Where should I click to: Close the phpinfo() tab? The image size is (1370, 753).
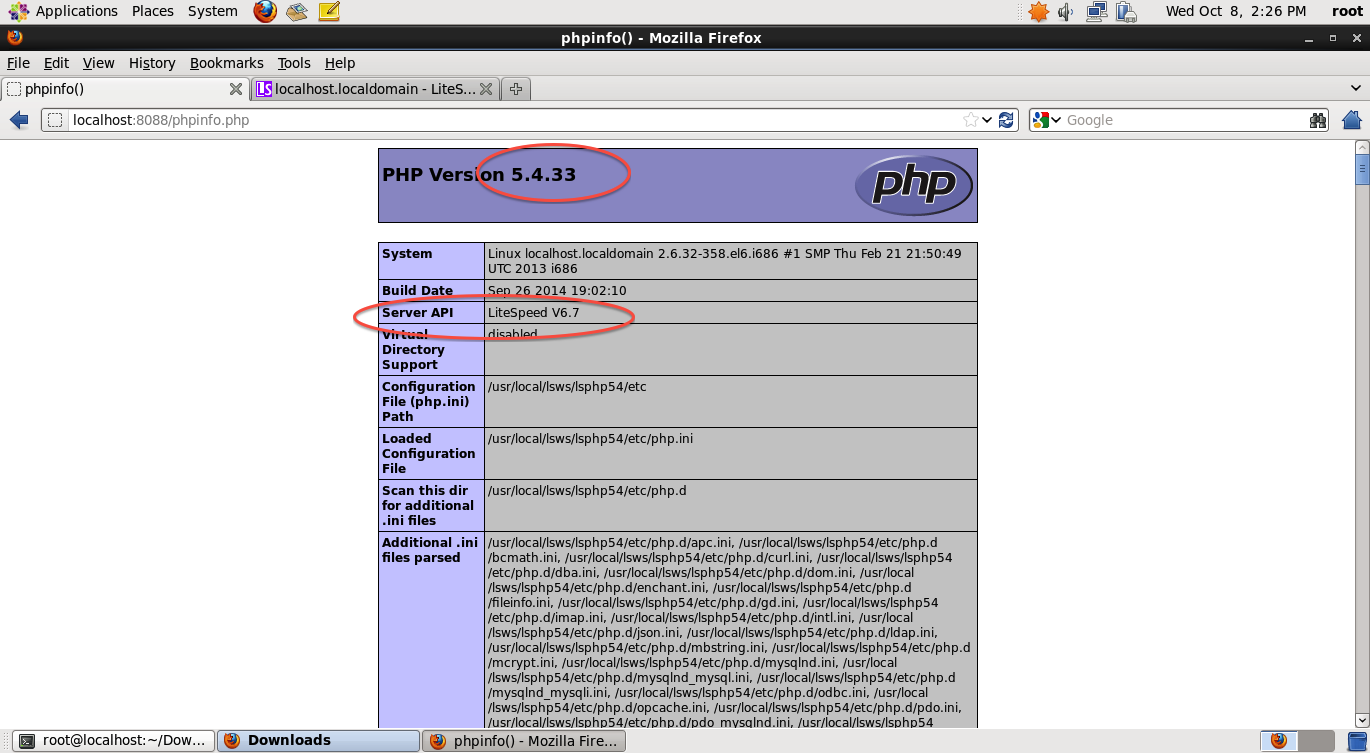[x=236, y=89]
